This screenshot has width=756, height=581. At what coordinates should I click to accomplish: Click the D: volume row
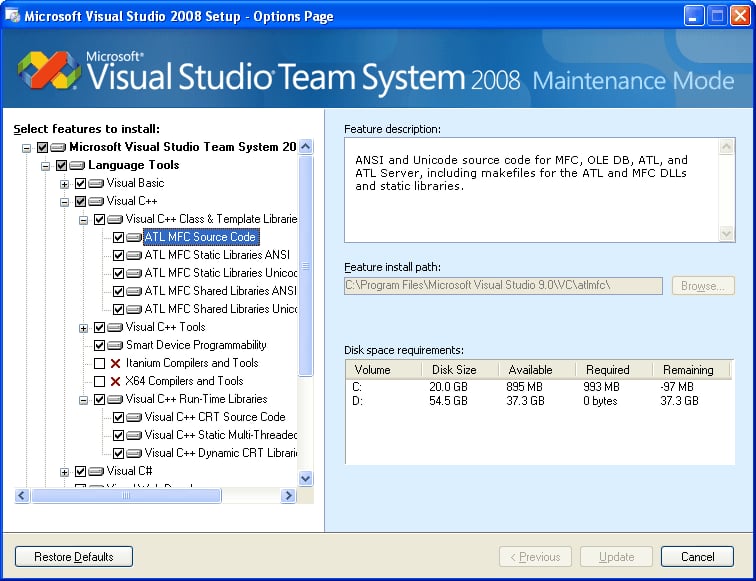[x=540, y=401]
